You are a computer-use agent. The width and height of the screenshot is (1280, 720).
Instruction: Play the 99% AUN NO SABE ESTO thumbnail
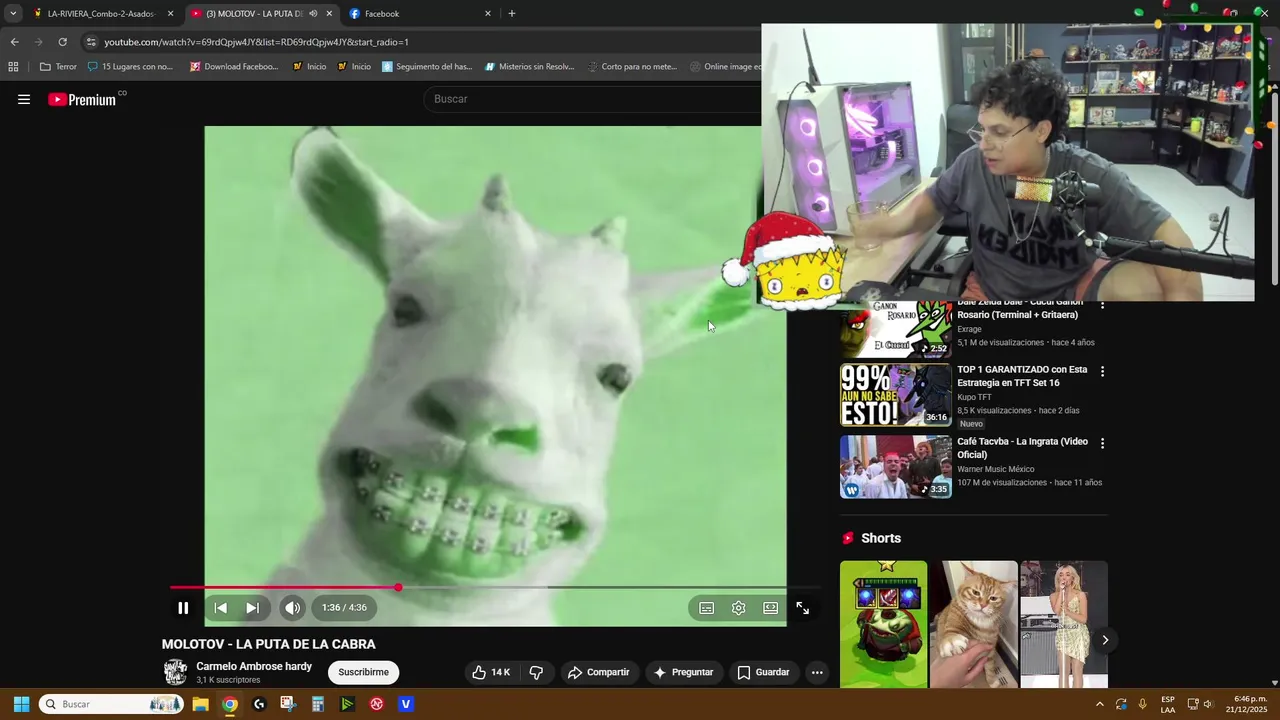pyautogui.click(x=896, y=395)
